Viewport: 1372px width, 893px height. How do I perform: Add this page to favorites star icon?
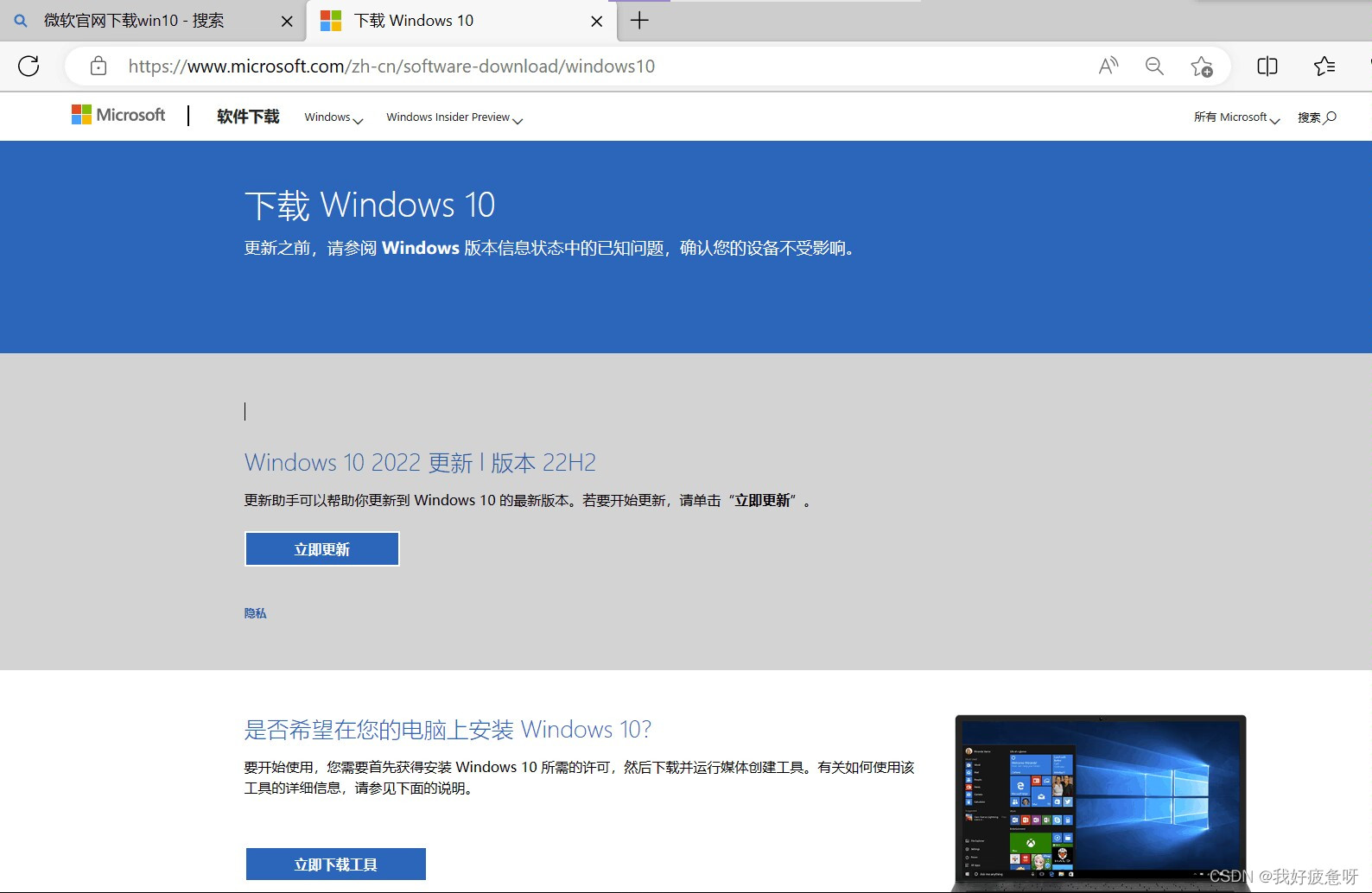(x=1201, y=66)
